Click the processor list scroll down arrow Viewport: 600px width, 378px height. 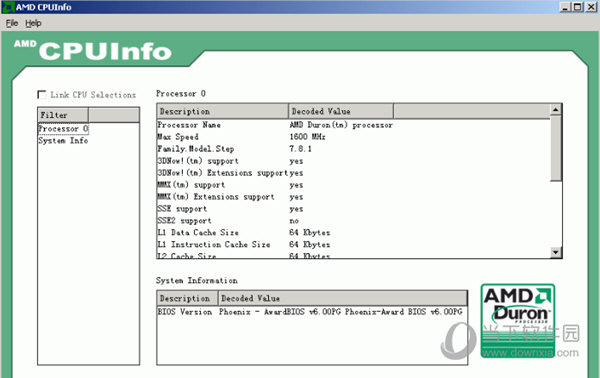point(556,252)
